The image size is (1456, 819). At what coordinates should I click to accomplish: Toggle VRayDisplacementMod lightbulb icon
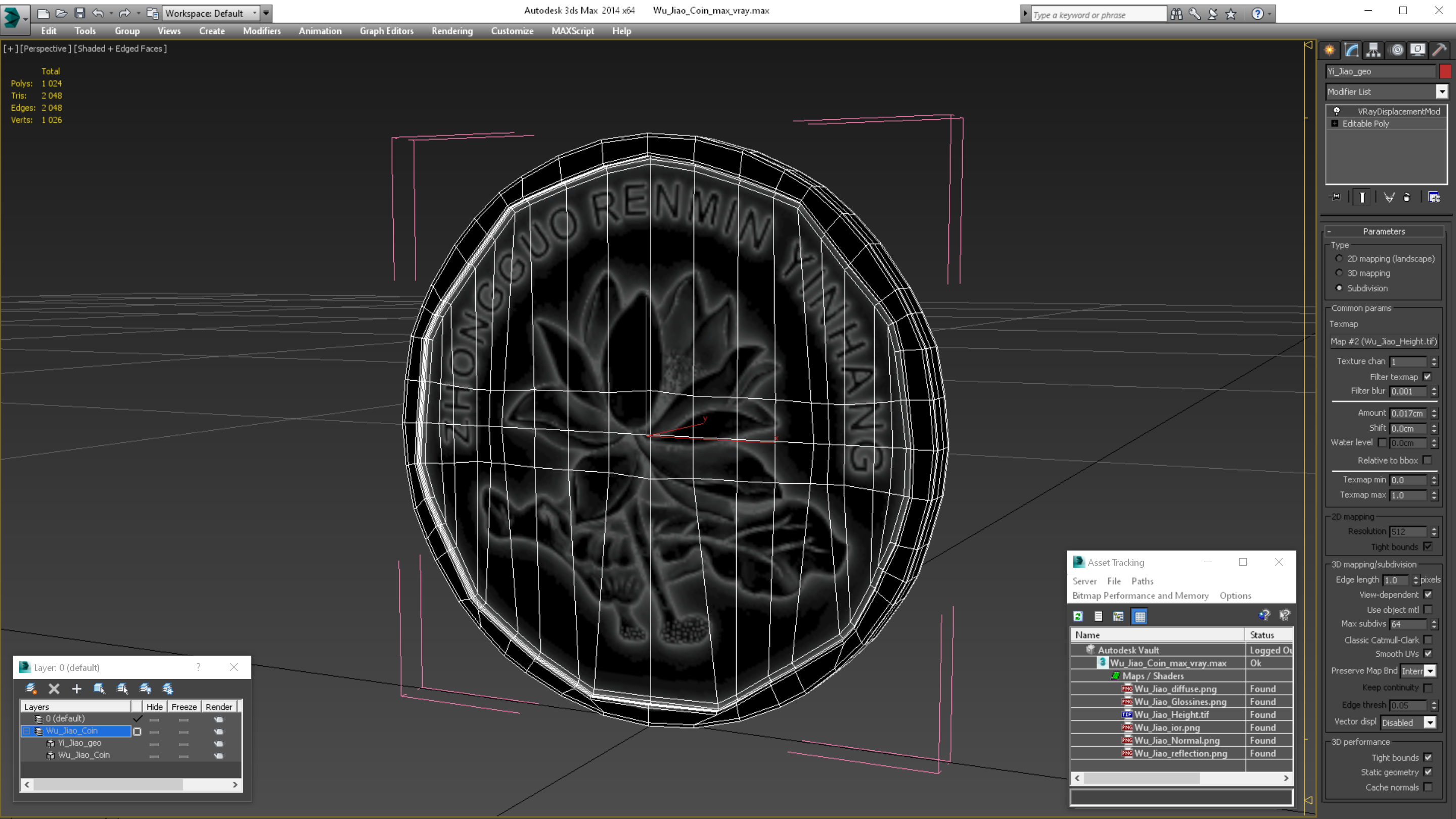(x=1336, y=111)
